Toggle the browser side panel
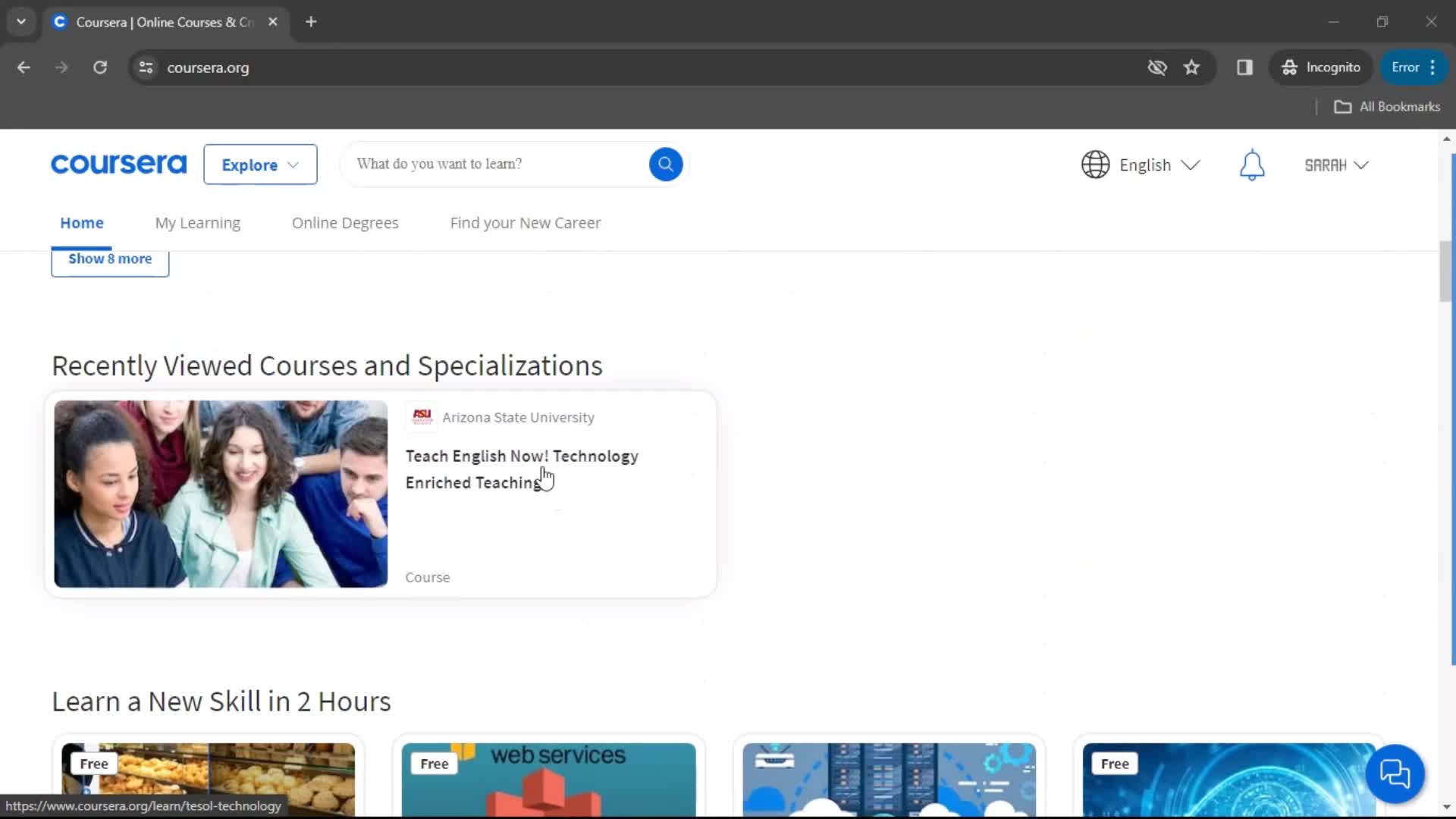This screenshot has height=819, width=1456. coord(1244,67)
